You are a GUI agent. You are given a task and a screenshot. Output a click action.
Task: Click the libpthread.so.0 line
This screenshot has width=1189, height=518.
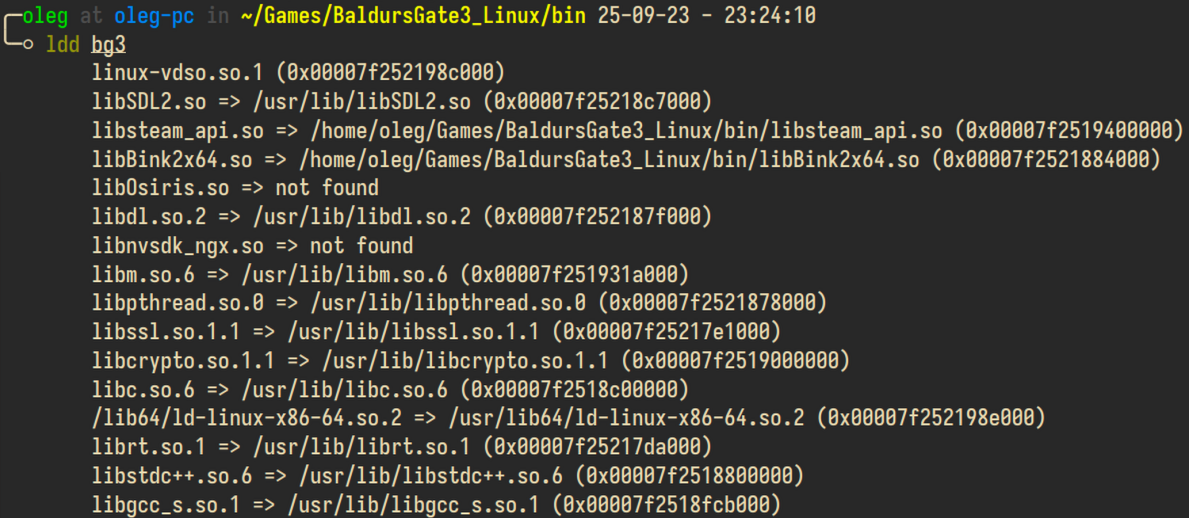coord(459,304)
